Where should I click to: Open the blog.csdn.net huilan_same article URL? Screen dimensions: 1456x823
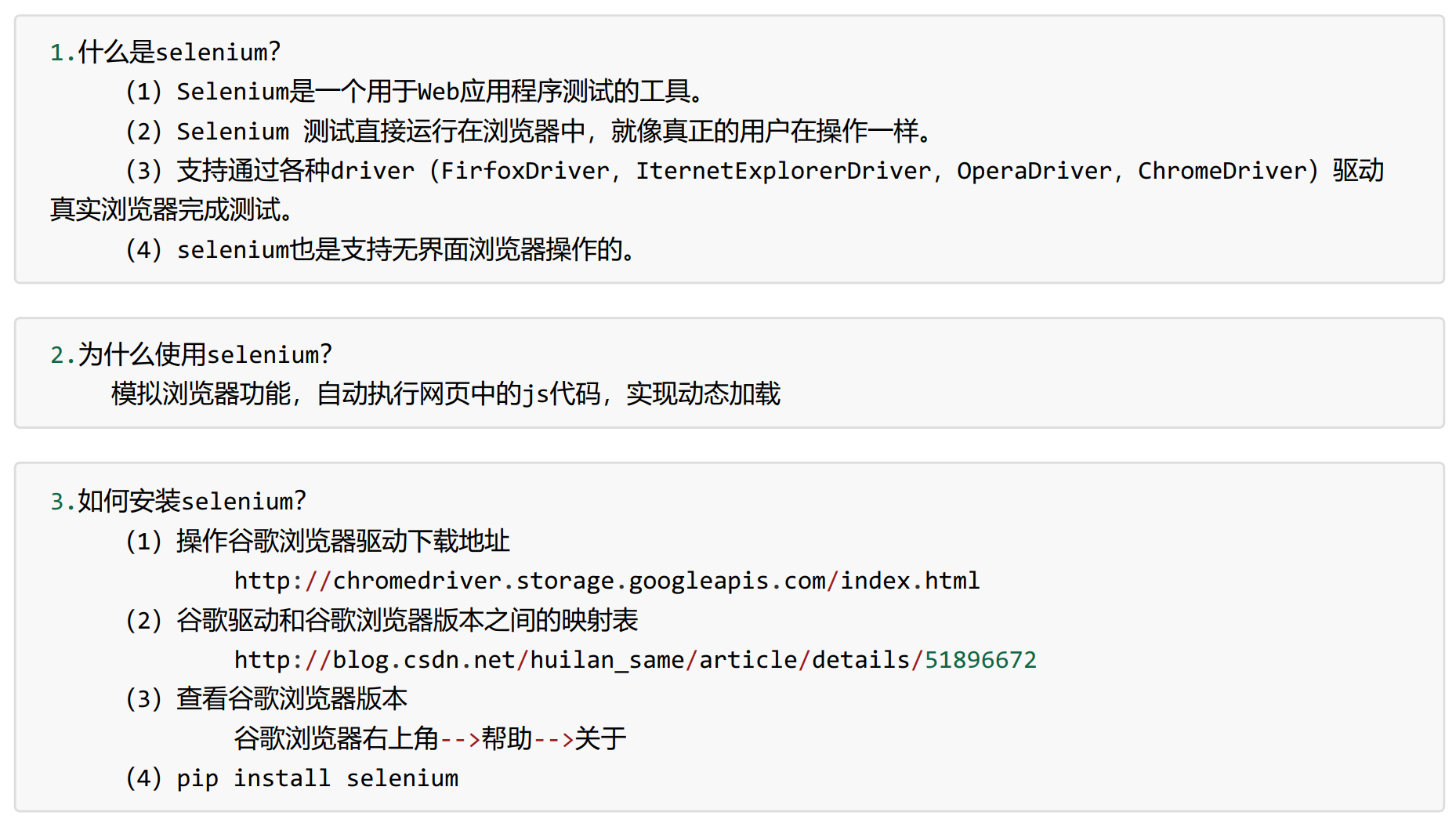(x=635, y=660)
